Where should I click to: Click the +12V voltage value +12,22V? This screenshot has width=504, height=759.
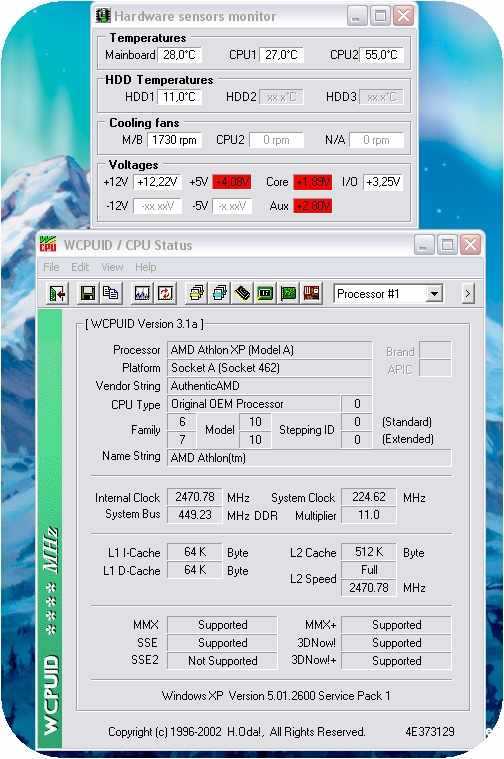pos(157,182)
